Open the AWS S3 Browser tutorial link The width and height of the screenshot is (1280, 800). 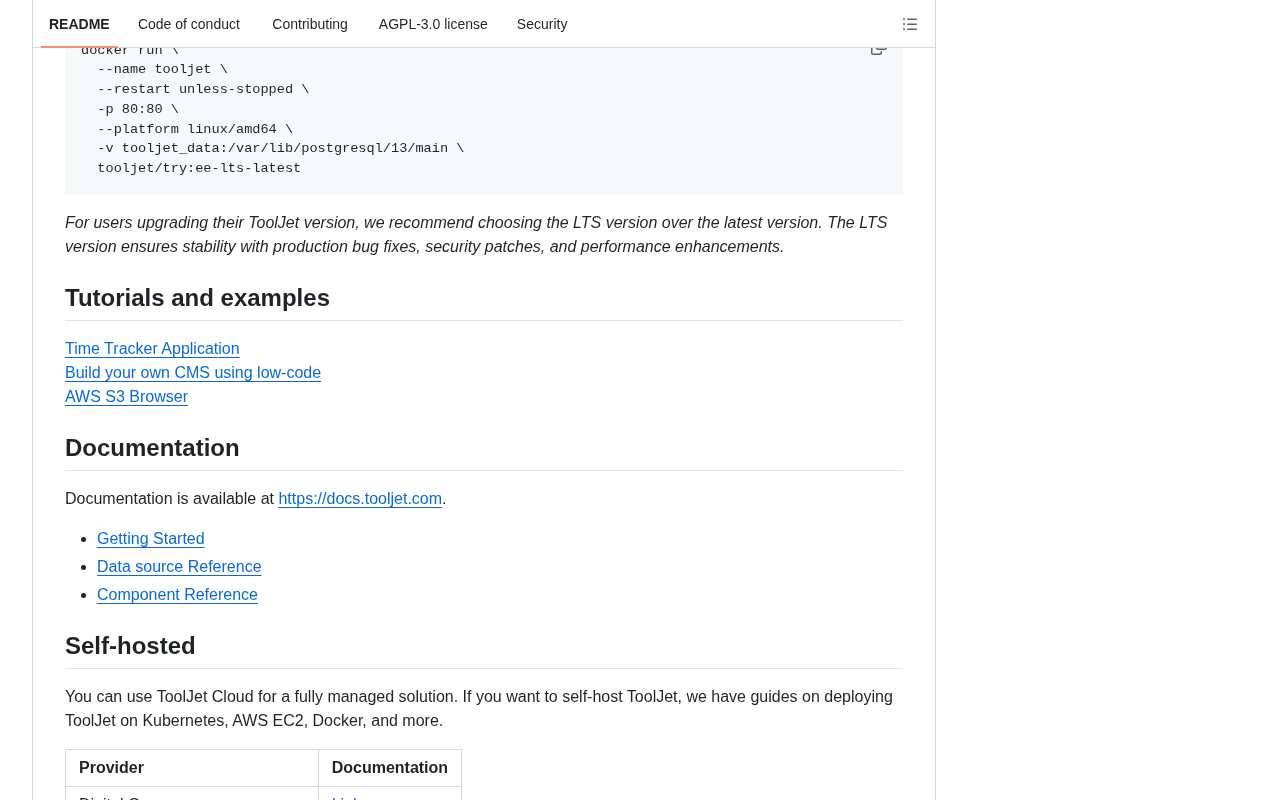point(126,397)
